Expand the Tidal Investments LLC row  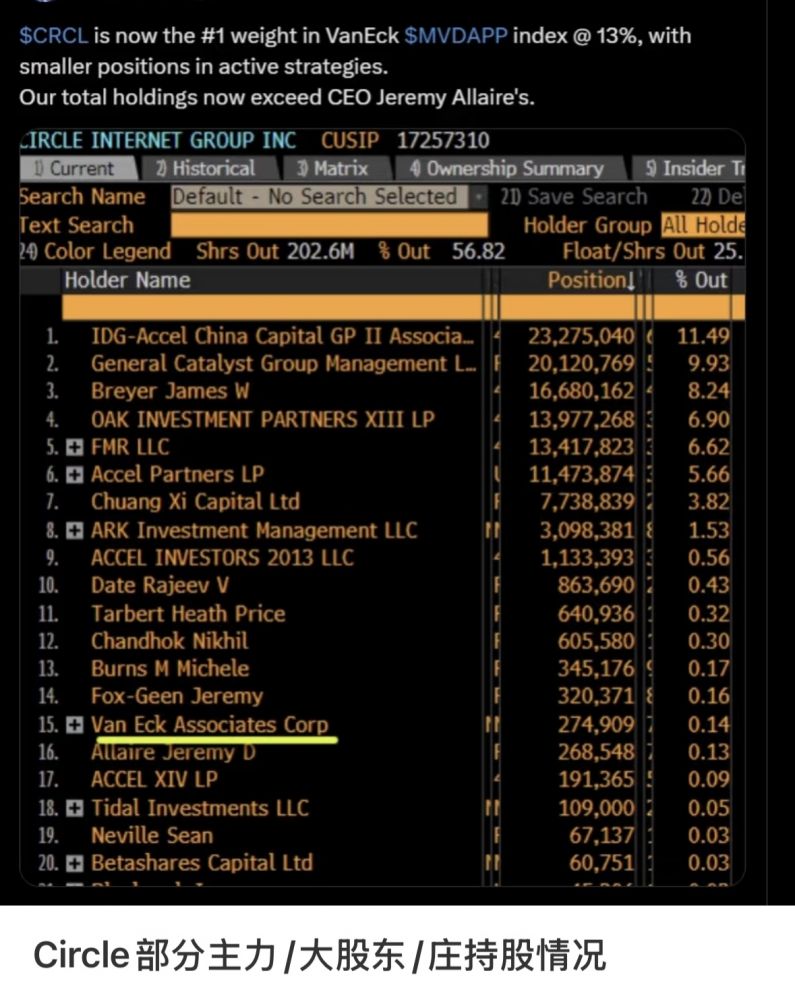(x=75, y=809)
